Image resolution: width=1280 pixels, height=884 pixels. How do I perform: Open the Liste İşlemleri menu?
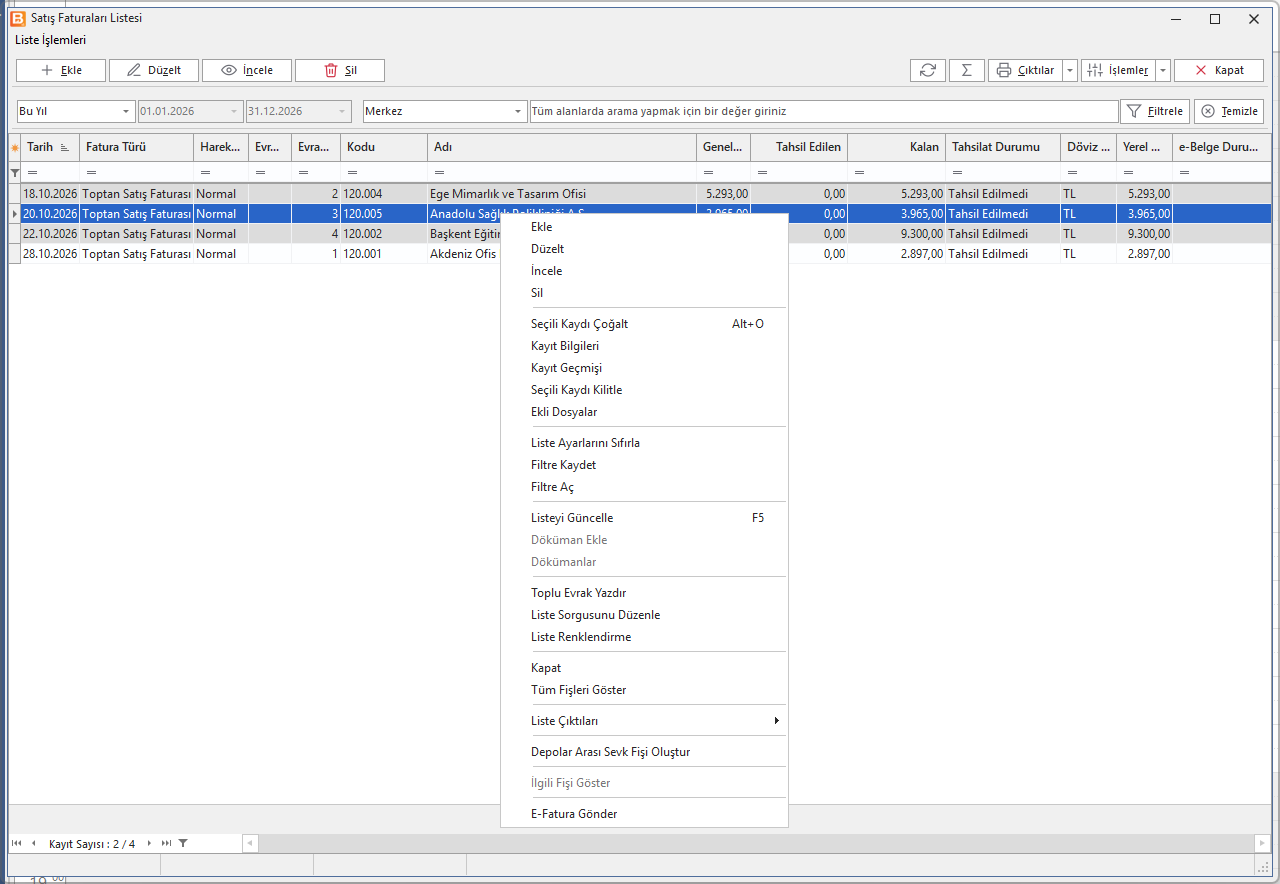pyautogui.click(x=51, y=40)
